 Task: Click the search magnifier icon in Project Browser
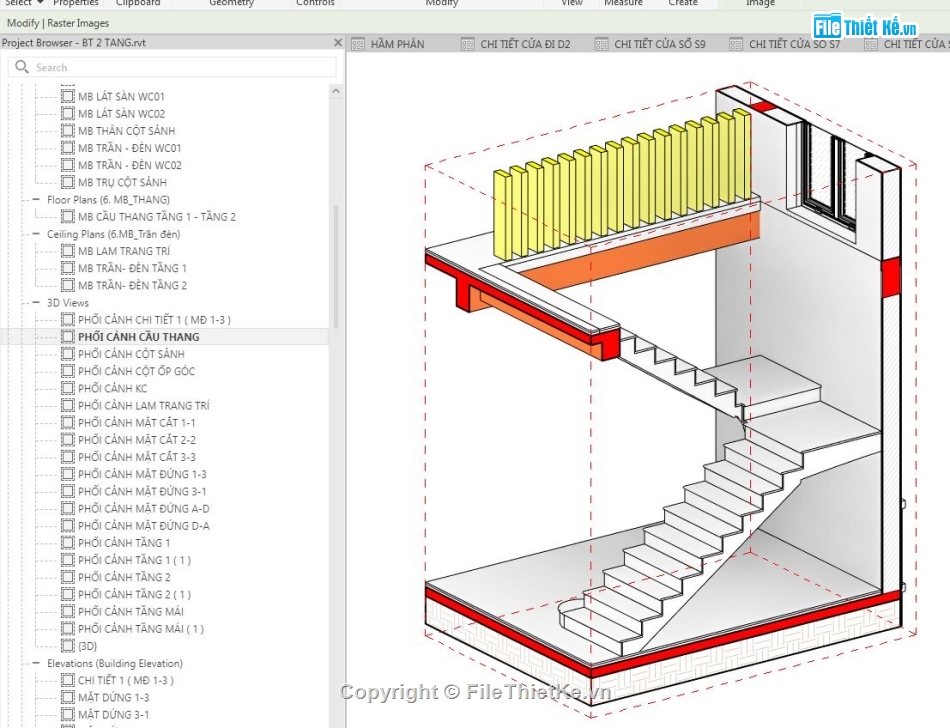point(22,67)
